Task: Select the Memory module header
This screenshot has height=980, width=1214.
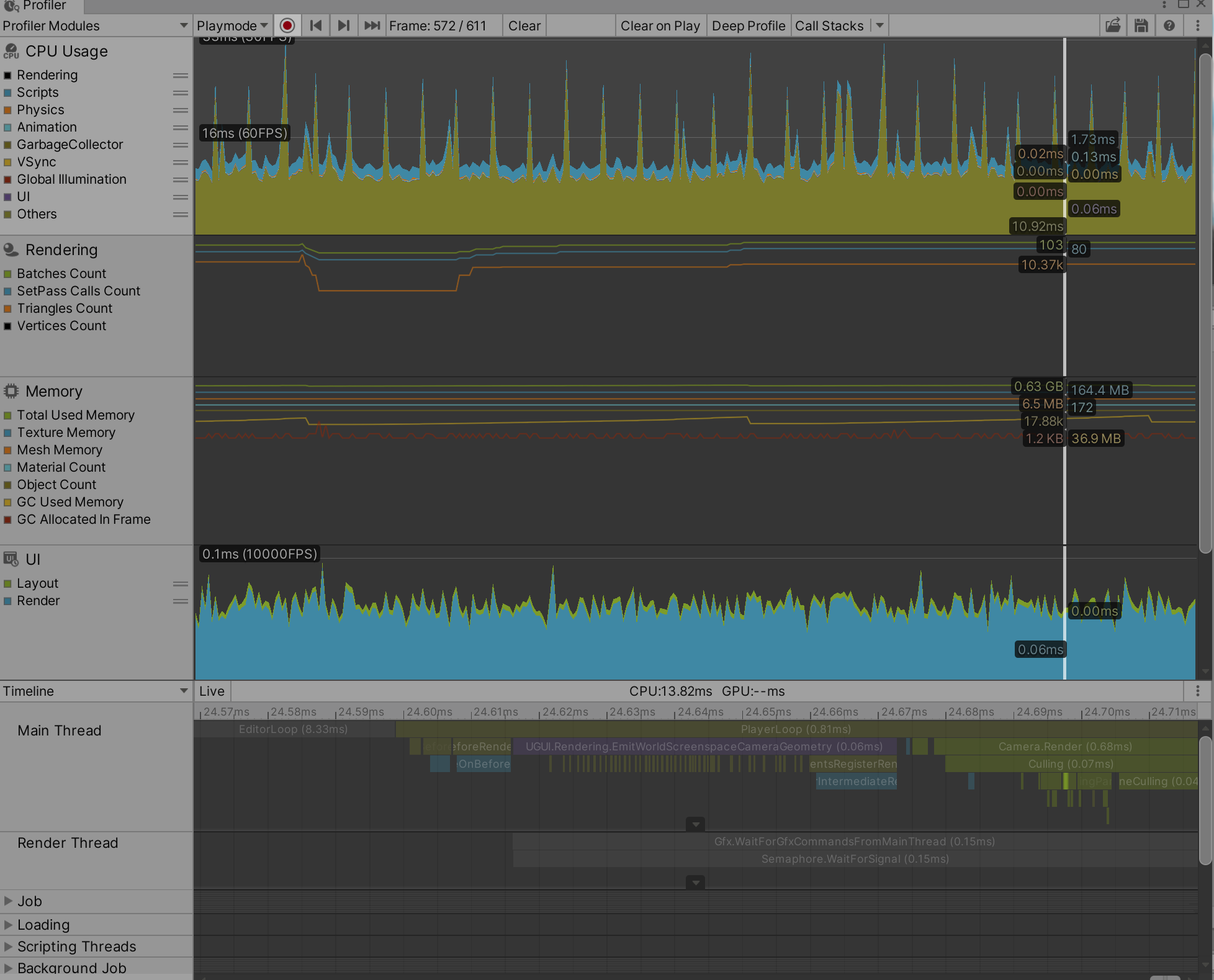Action: click(x=53, y=391)
